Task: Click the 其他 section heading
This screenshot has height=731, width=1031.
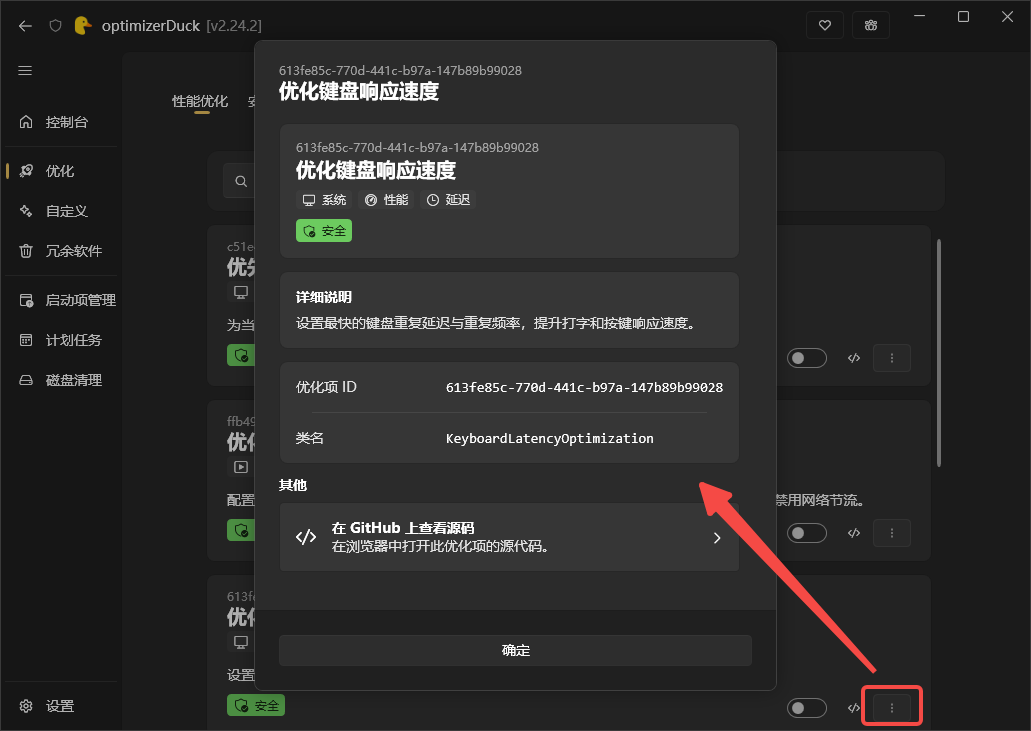Action: point(293,485)
